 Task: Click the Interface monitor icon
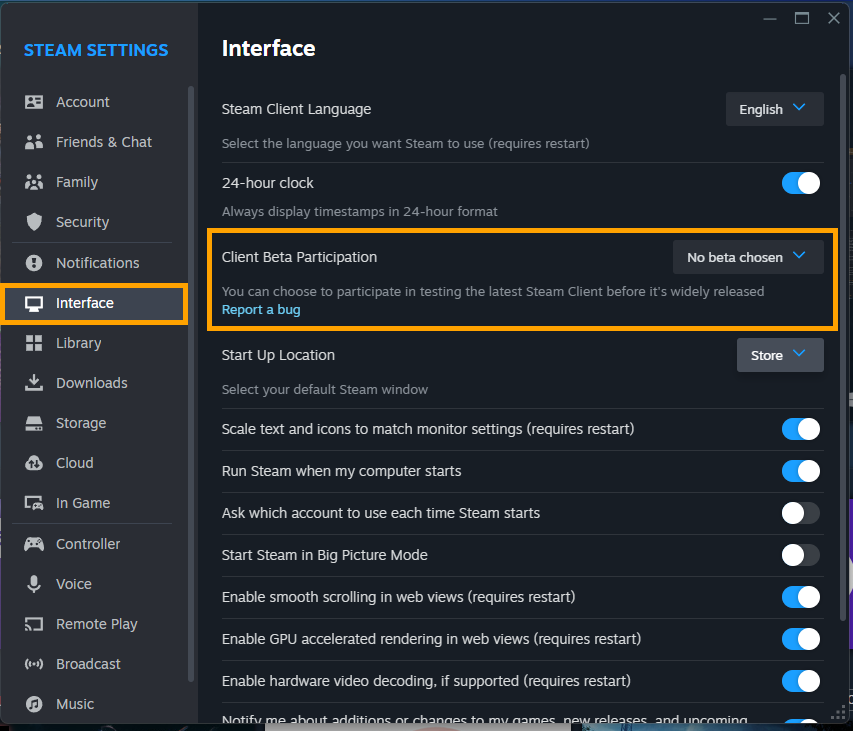[34, 303]
